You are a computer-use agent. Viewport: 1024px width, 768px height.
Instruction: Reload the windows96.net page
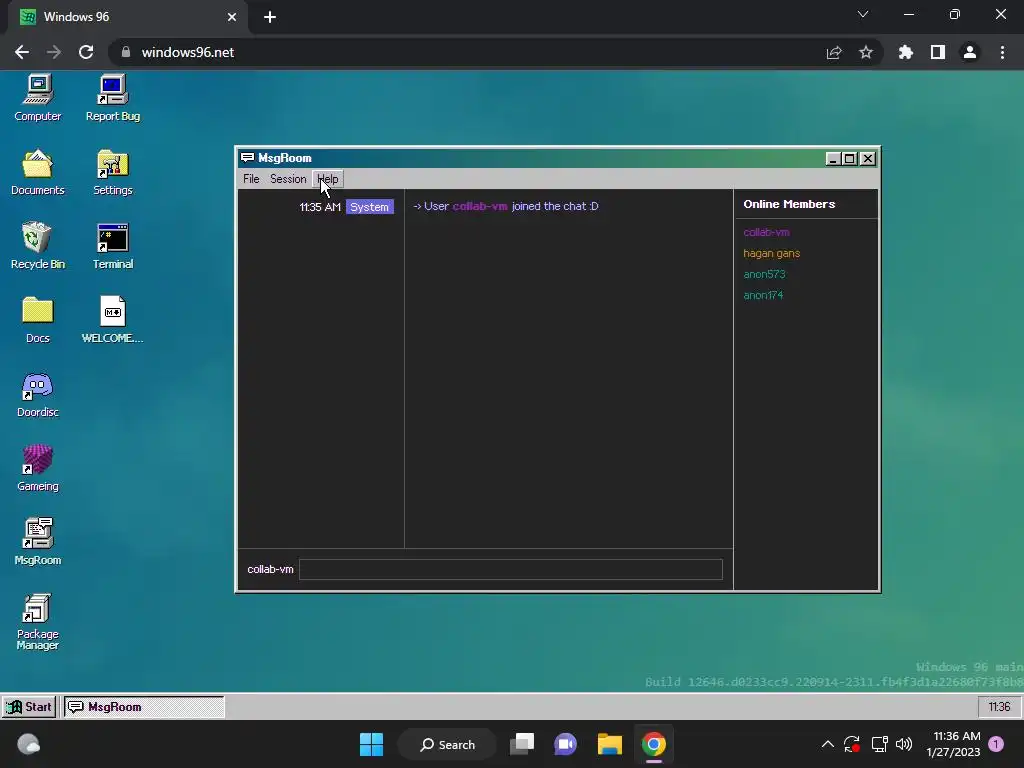tap(86, 52)
